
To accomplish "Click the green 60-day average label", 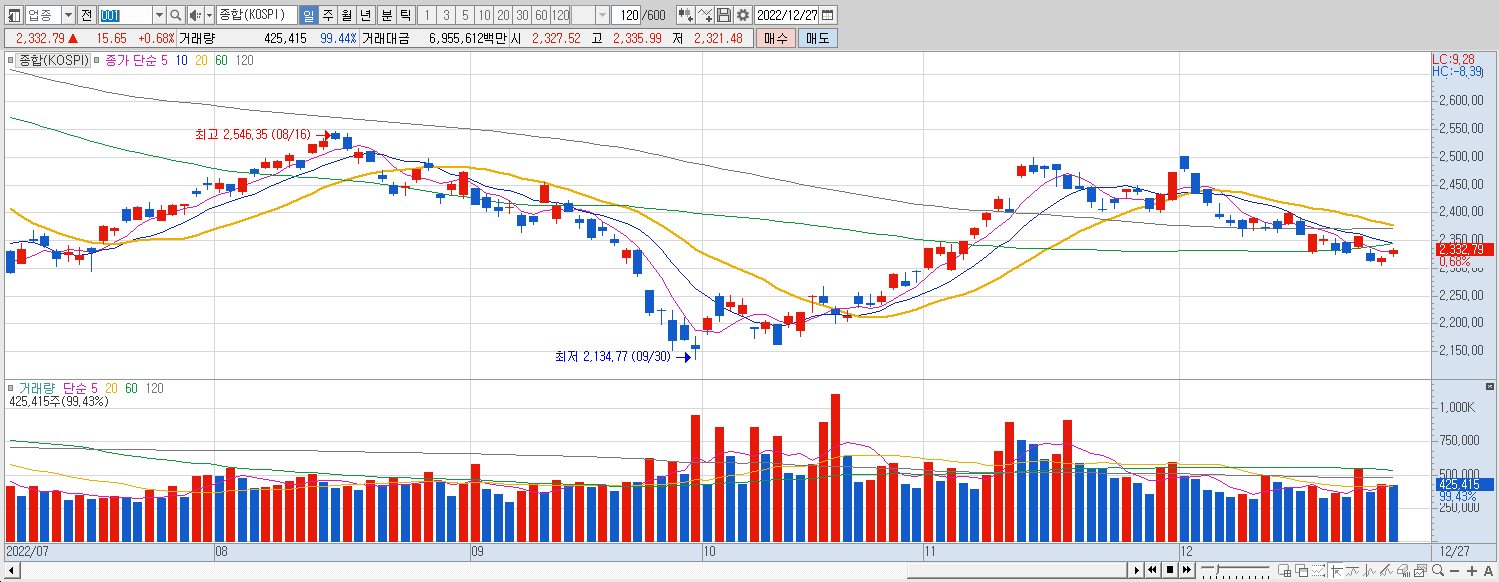I will click(x=221, y=61).
